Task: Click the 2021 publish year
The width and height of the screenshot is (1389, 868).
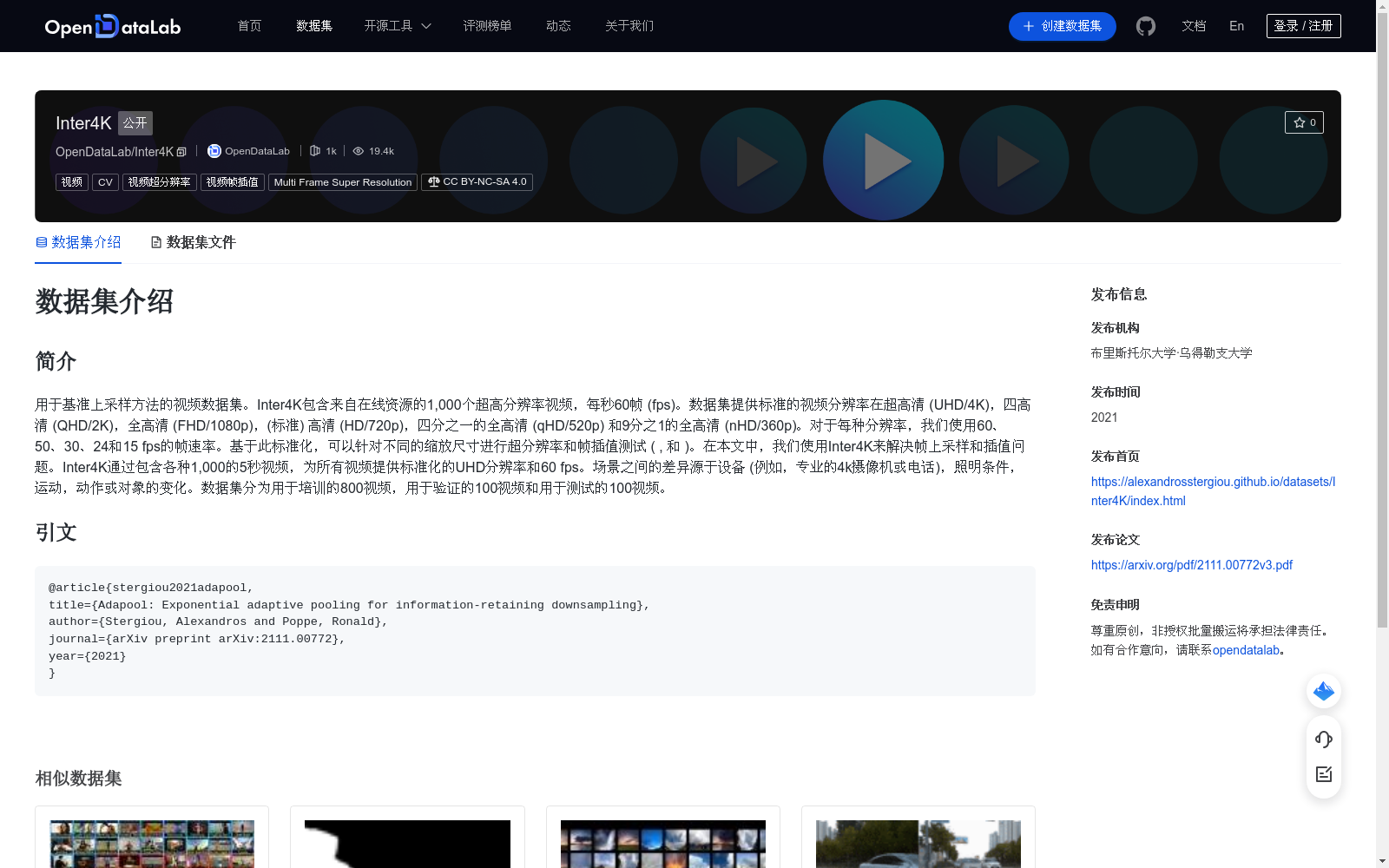Action: tap(1104, 418)
